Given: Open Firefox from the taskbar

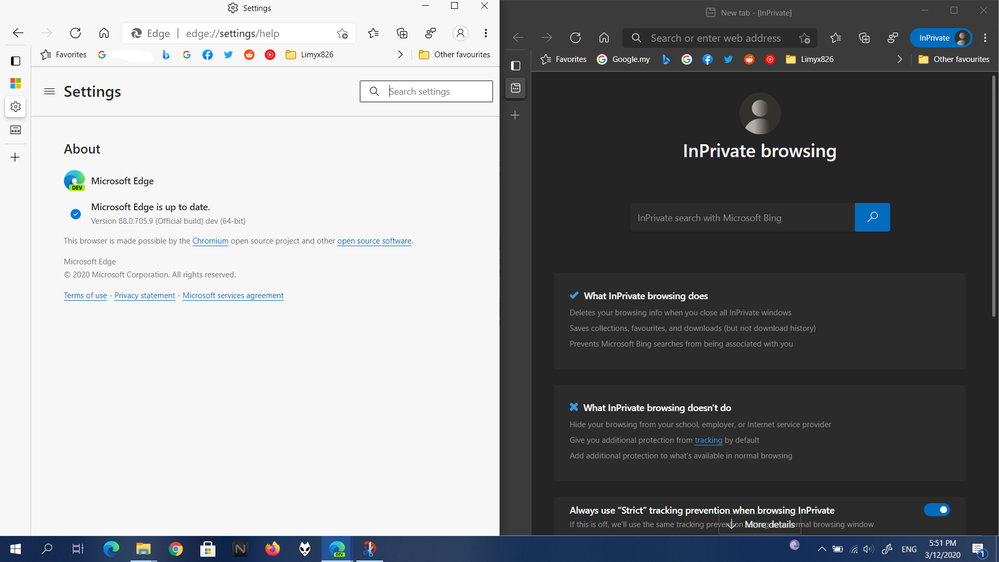Looking at the screenshot, I should click(272, 549).
